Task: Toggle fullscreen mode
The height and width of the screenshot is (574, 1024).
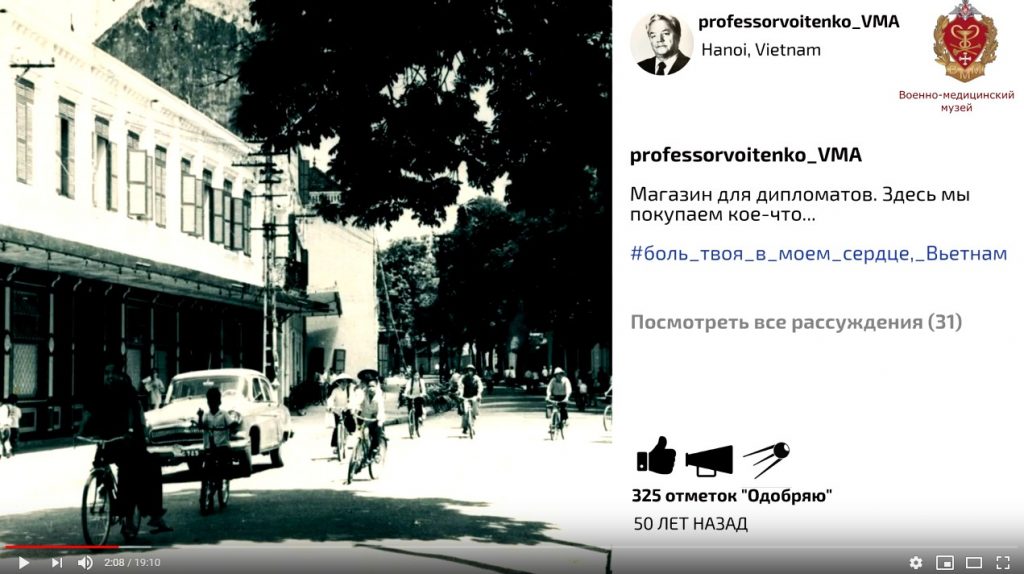Action: [1003, 562]
